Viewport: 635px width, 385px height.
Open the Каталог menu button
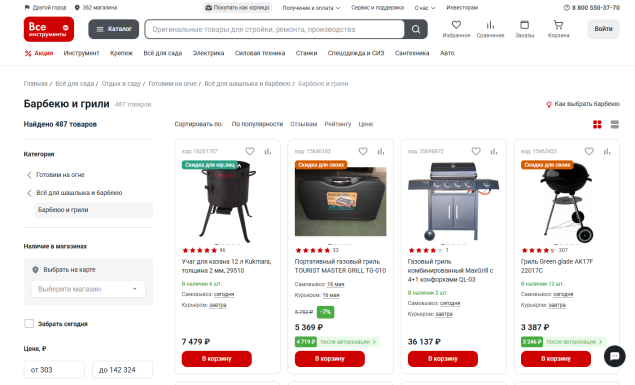pos(114,29)
